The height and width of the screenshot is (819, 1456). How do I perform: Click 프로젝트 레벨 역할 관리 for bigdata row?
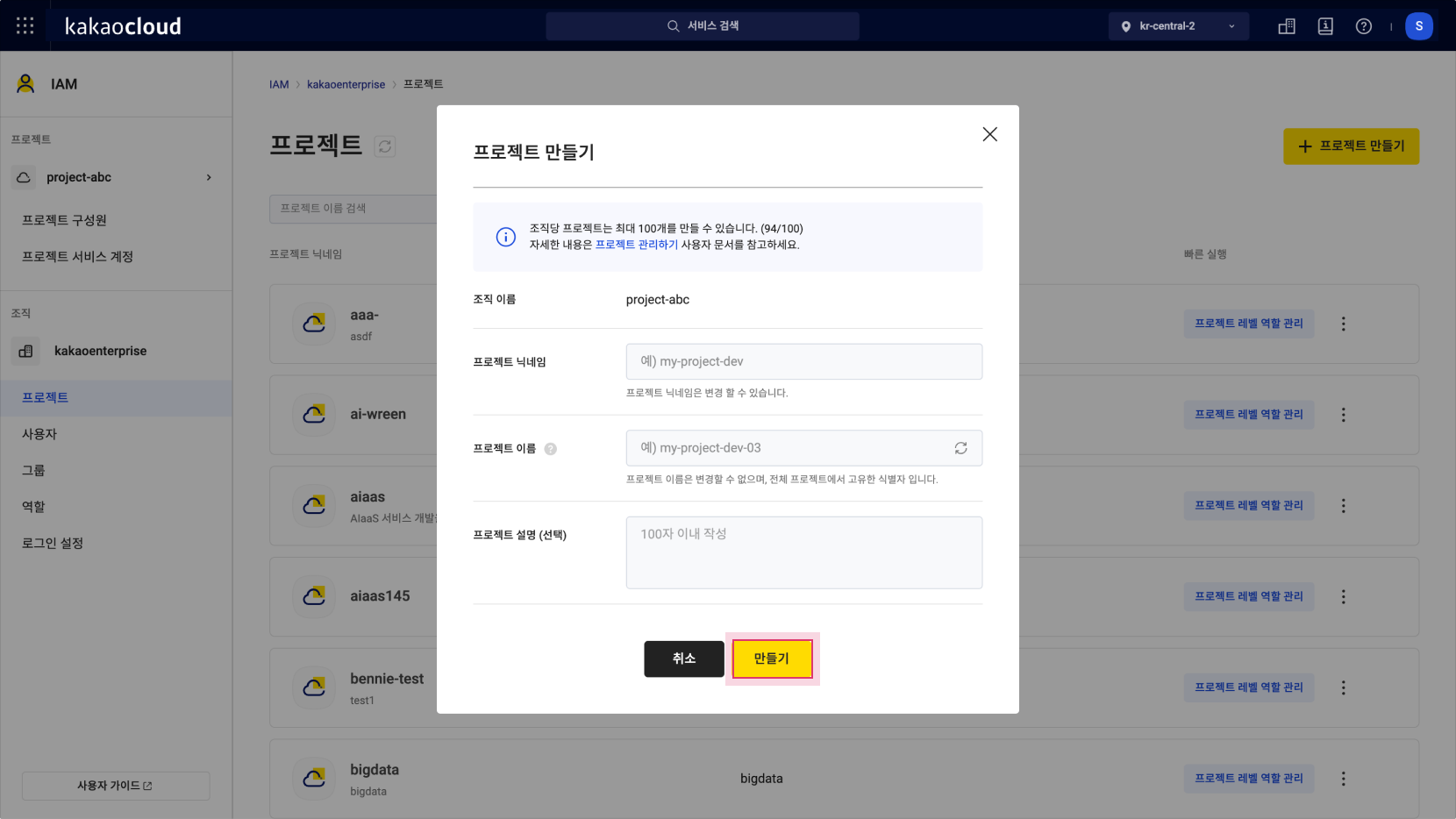pos(1249,779)
